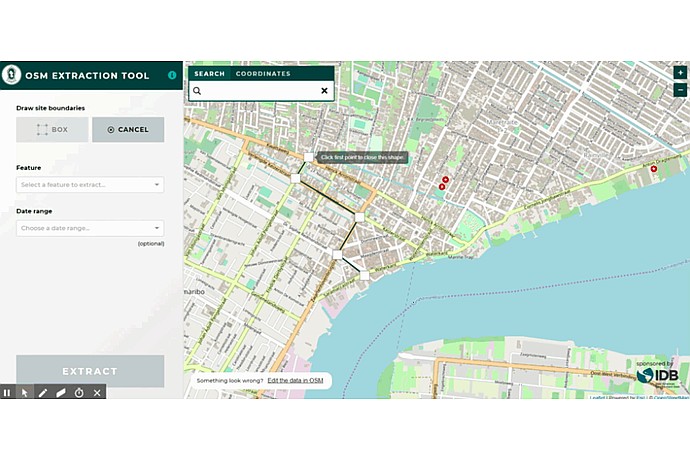Open Edit the data in OSM link
690x460 pixels.
pyautogui.click(x=295, y=380)
